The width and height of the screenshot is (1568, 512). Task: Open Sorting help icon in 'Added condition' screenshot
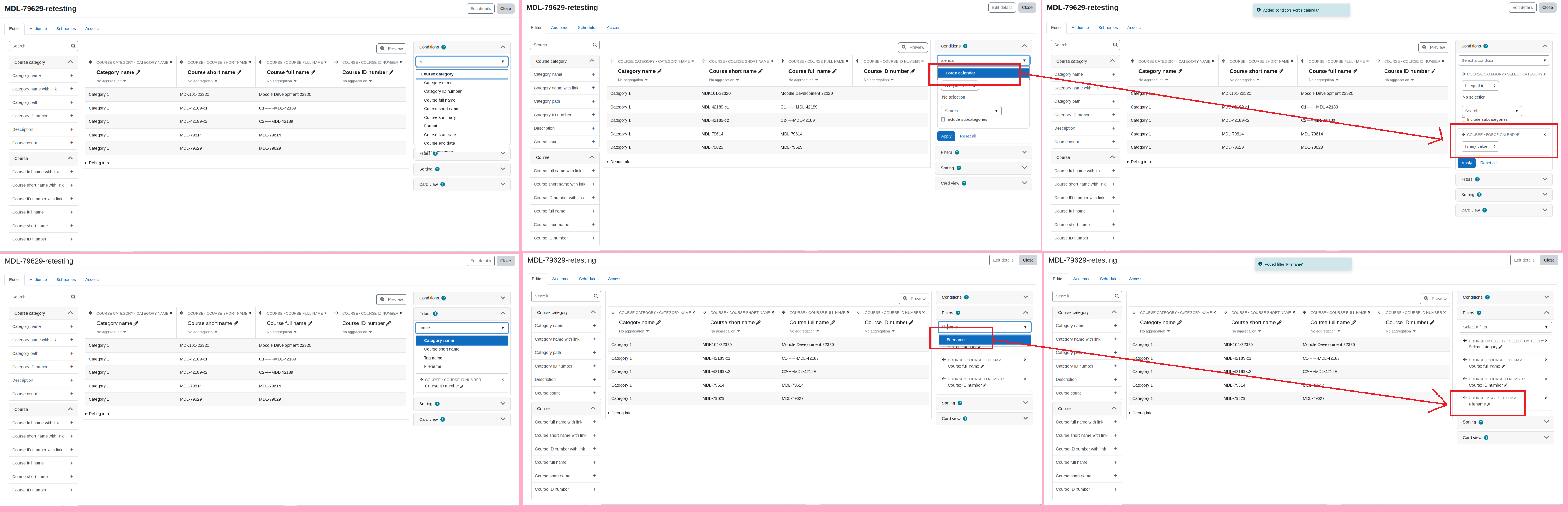[1479, 195]
